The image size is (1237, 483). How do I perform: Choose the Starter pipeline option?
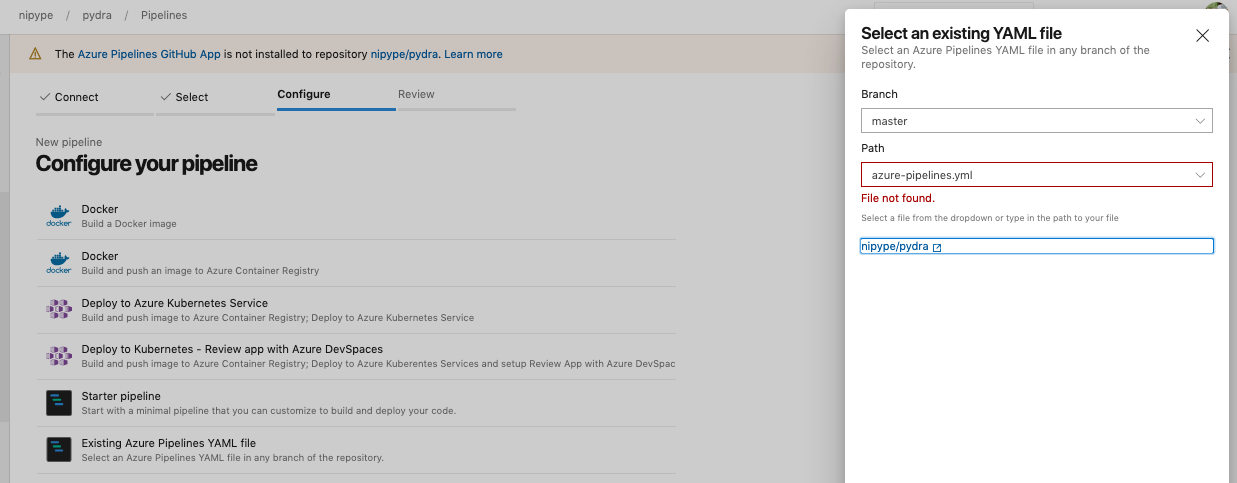(356, 403)
